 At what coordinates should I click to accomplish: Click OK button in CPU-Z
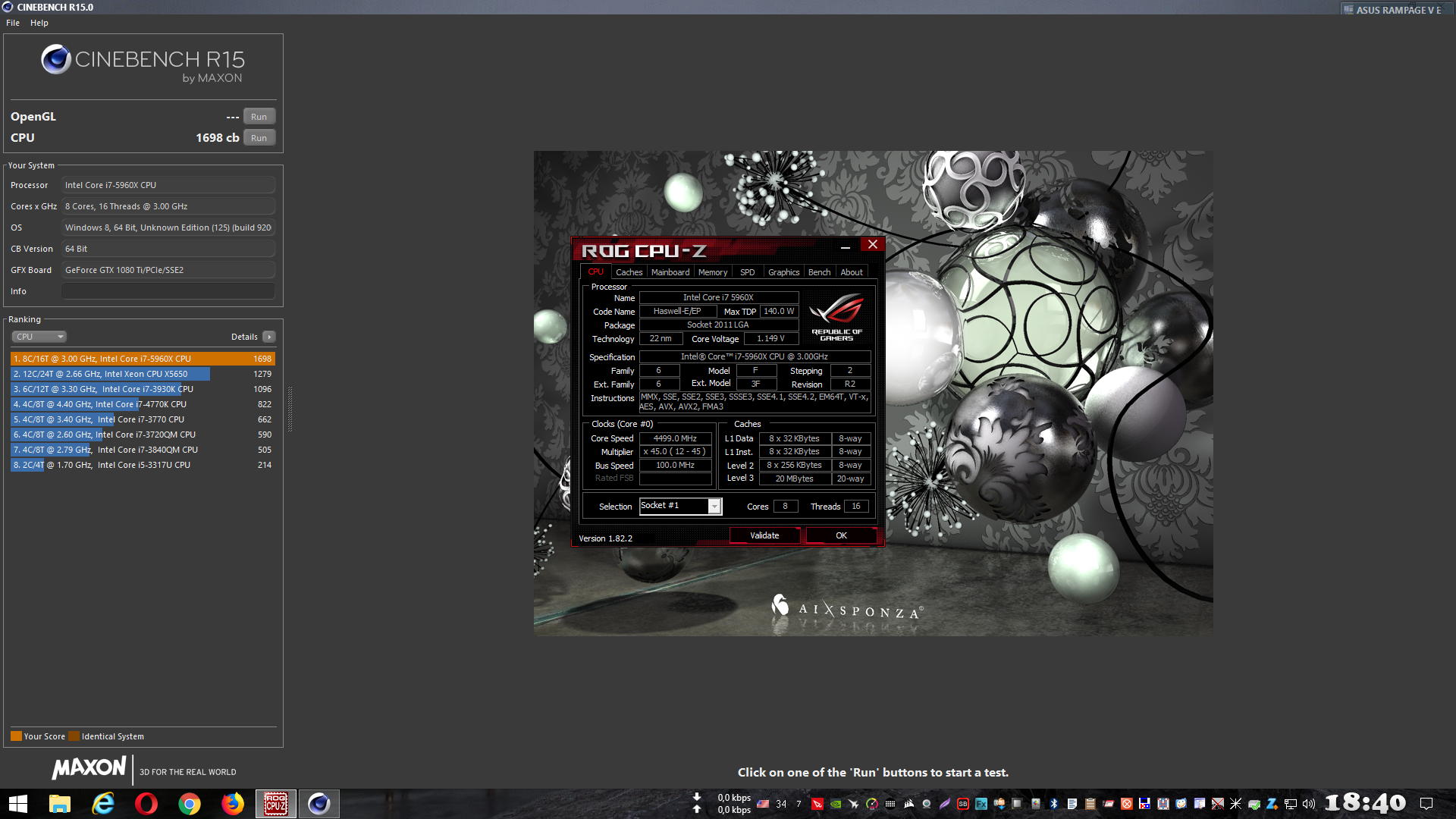point(841,535)
